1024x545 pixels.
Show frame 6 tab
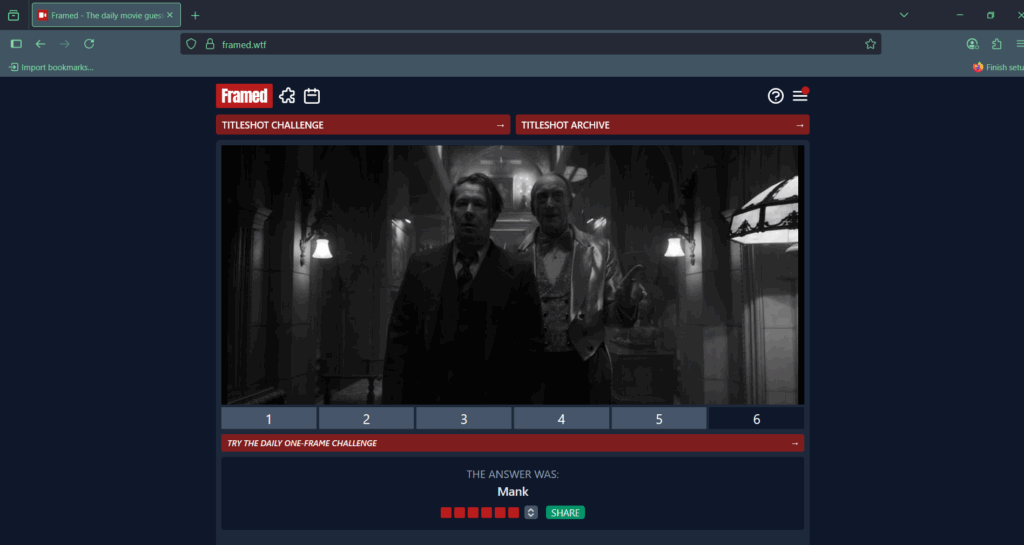pyautogui.click(x=756, y=419)
